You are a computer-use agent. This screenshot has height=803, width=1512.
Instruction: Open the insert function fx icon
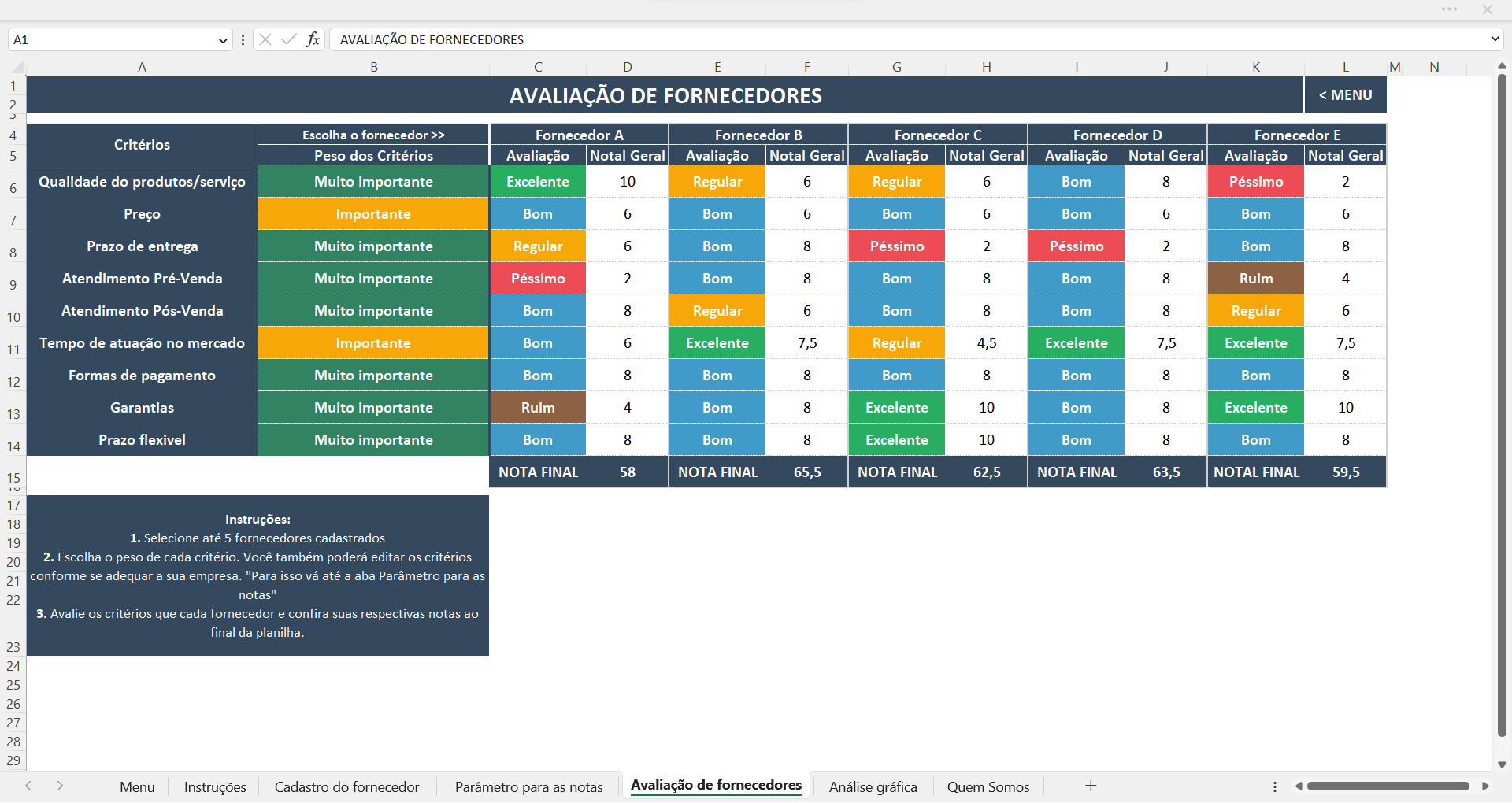313,39
